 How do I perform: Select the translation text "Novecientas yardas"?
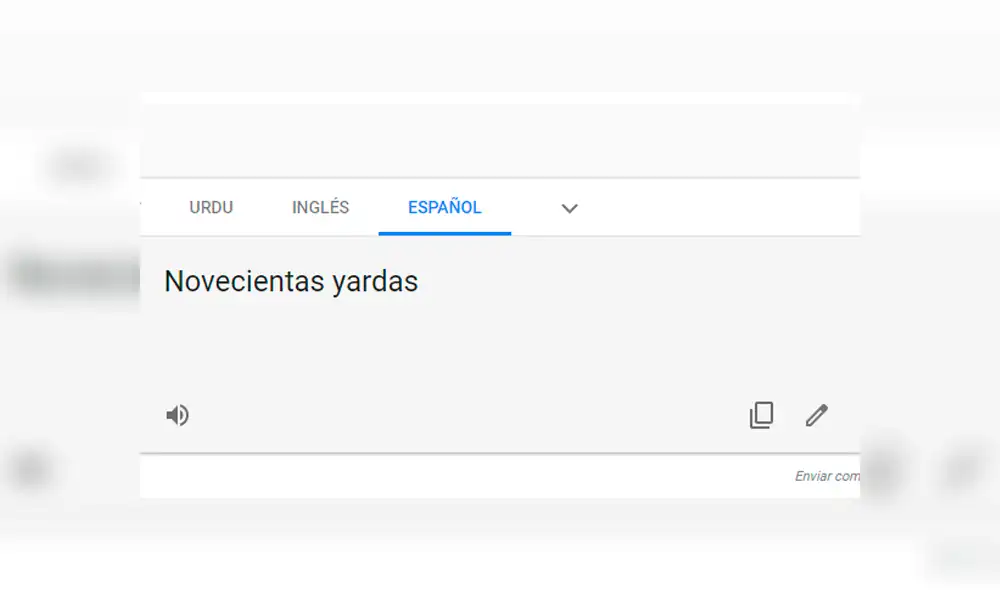click(x=291, y=281)
